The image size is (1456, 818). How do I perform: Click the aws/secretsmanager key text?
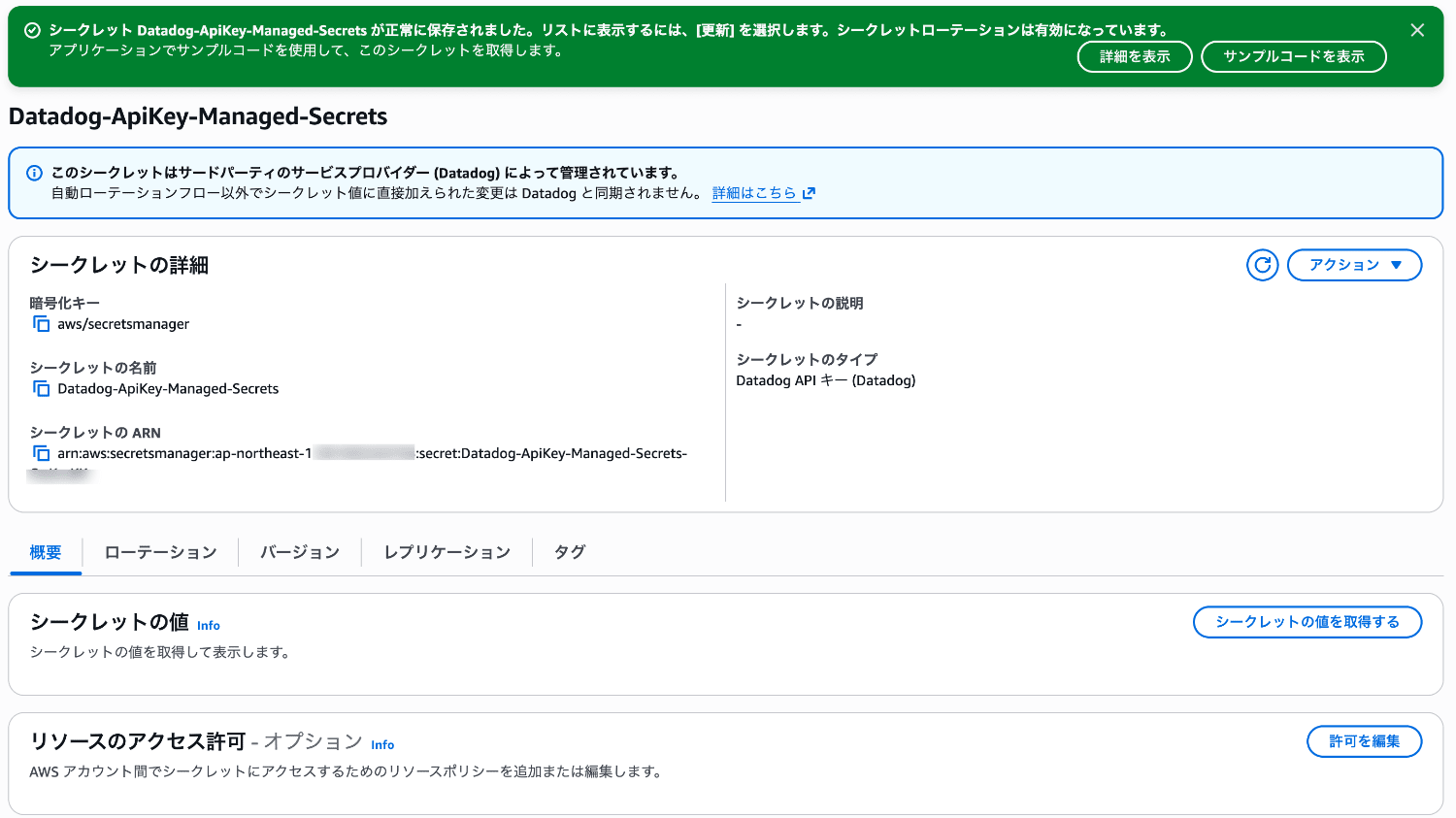123,324
